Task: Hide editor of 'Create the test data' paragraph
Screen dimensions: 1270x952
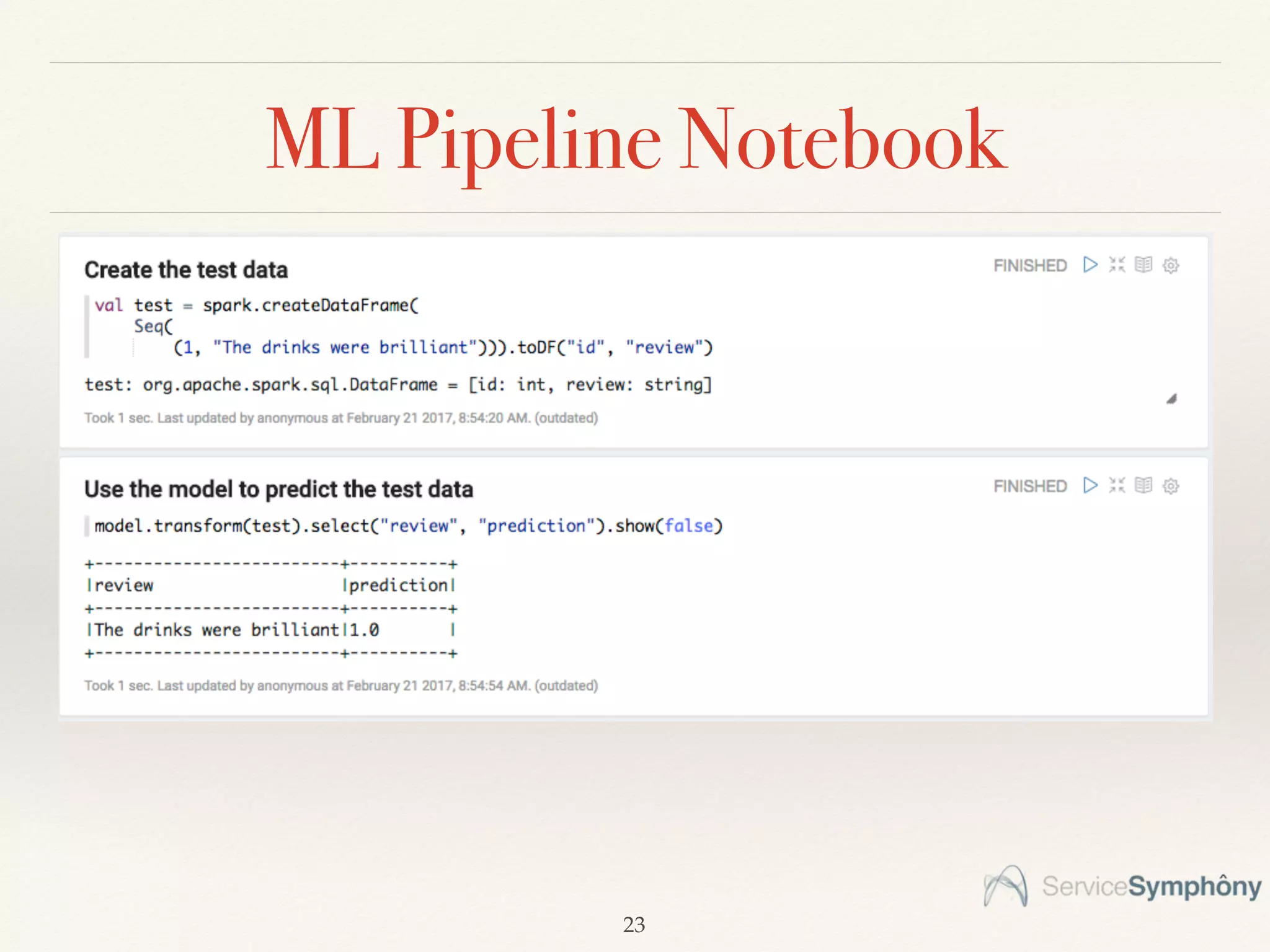Action: click(1117, 265)
